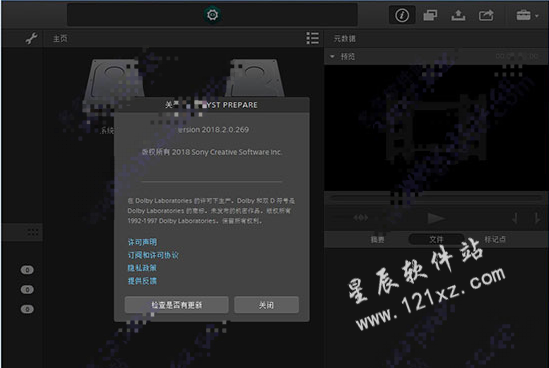549x368 pixels.
Task: Click the 元数据 panel header
Action: coord(345,39)
